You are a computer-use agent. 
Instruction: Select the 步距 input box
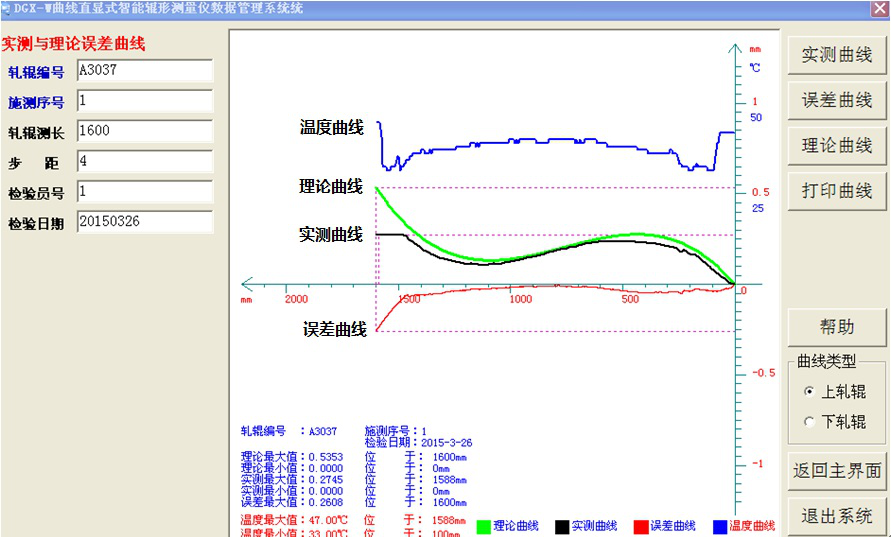pyautogui.click(x=144, y=161)
